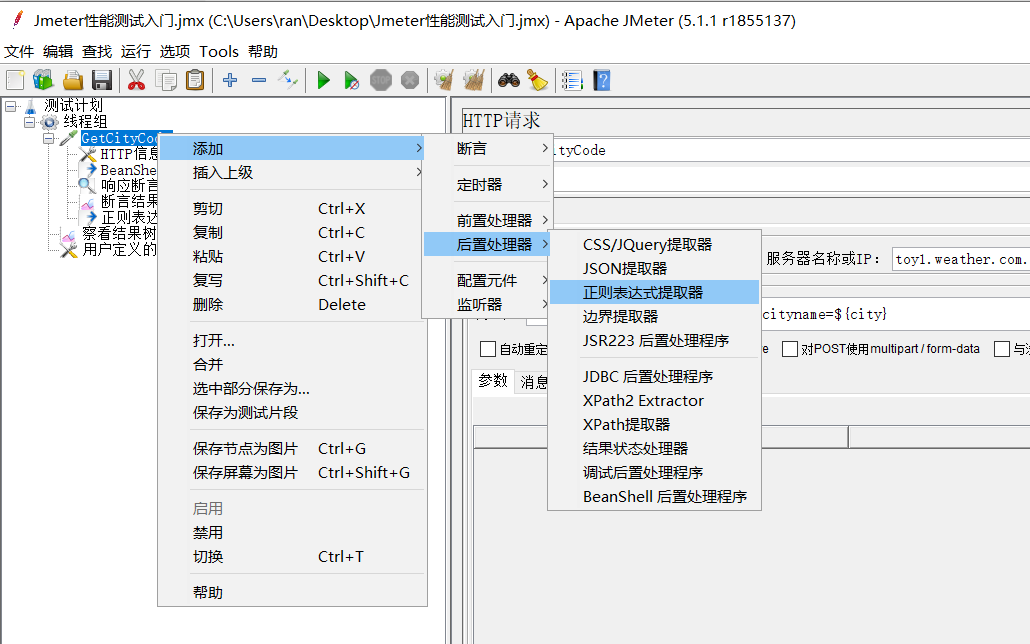
Task: Open the 帮助 menu bar item
Action: 263,51
